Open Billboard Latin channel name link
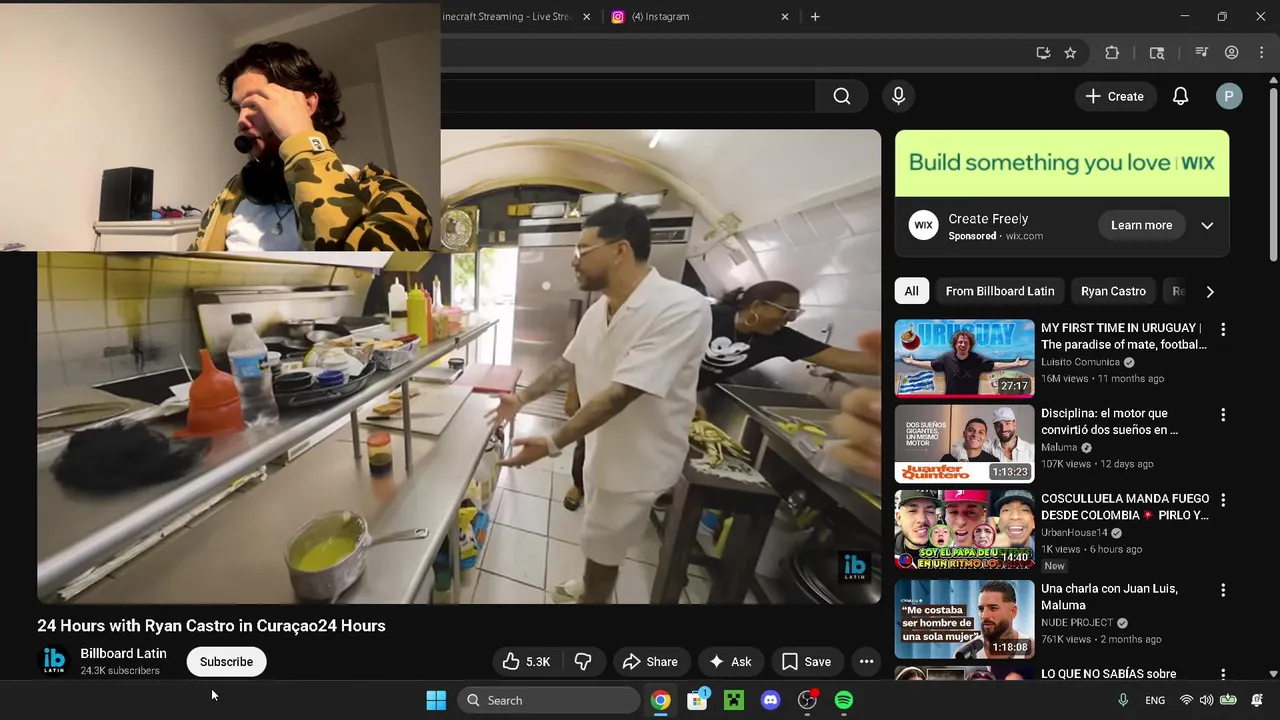Screen dimensions: 1280x720 pyautogui.click(x=123, y=653)
